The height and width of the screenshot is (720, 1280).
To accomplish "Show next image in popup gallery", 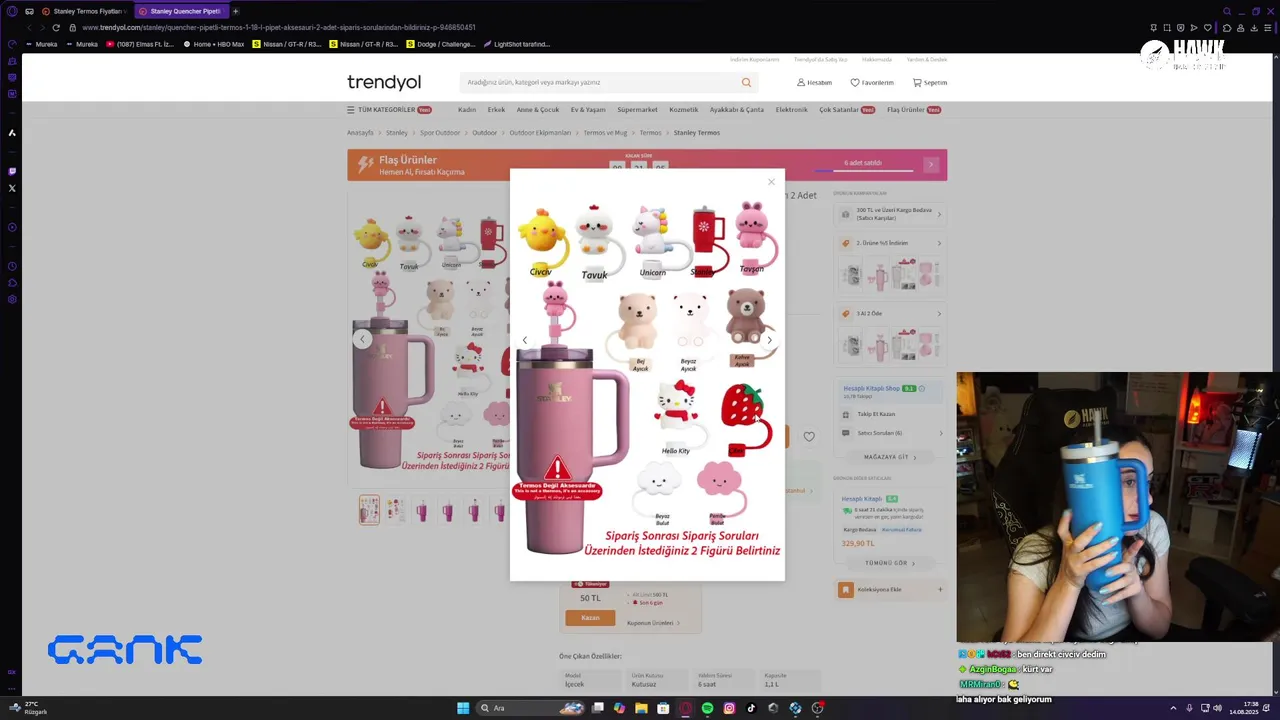I will click(769, 340).
